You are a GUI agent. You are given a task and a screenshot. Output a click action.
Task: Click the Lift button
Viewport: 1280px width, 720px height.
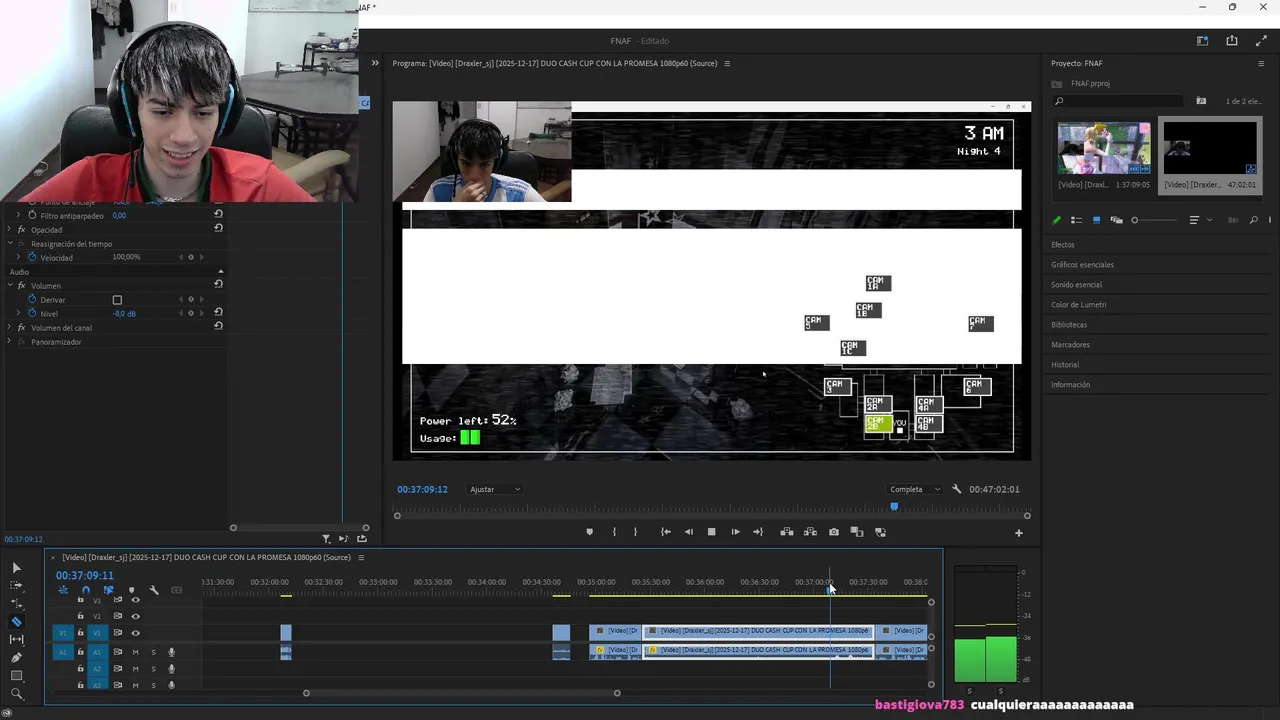(787, 532)
